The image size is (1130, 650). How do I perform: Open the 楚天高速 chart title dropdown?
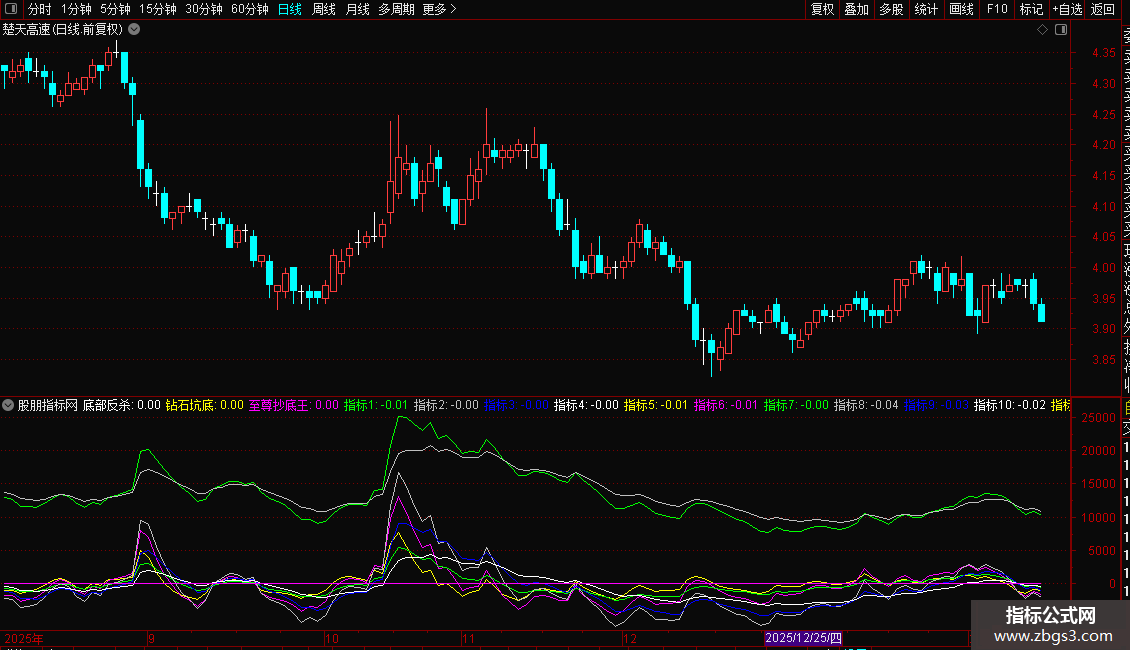click(x=134, y=29)
